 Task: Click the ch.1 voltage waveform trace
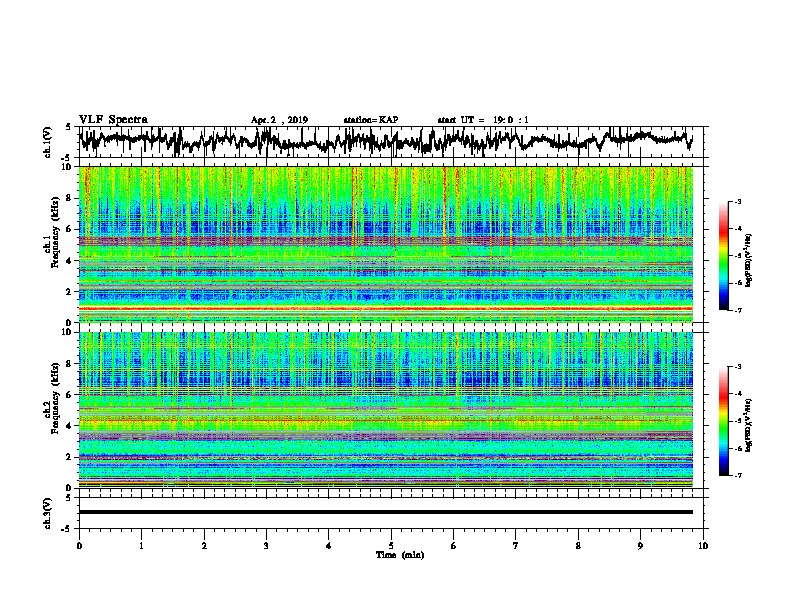tap(385, 141)
